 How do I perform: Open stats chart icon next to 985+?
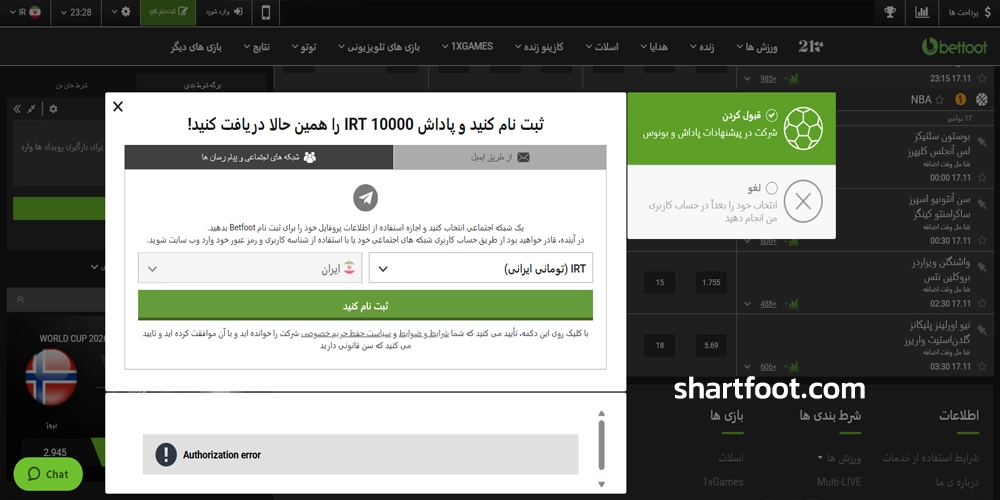point(793,79)
